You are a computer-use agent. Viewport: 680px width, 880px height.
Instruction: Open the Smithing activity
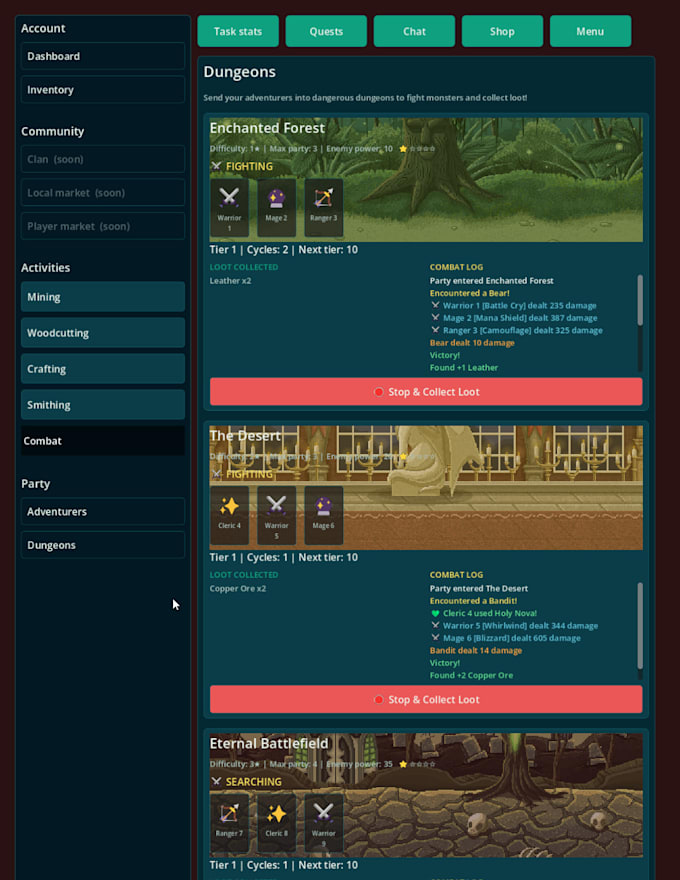[103, 405]
